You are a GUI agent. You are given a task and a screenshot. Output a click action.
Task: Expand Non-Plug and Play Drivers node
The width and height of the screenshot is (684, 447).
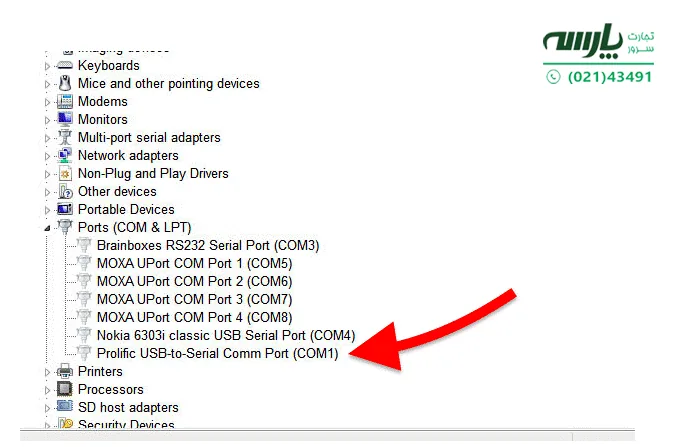[47, 174]
